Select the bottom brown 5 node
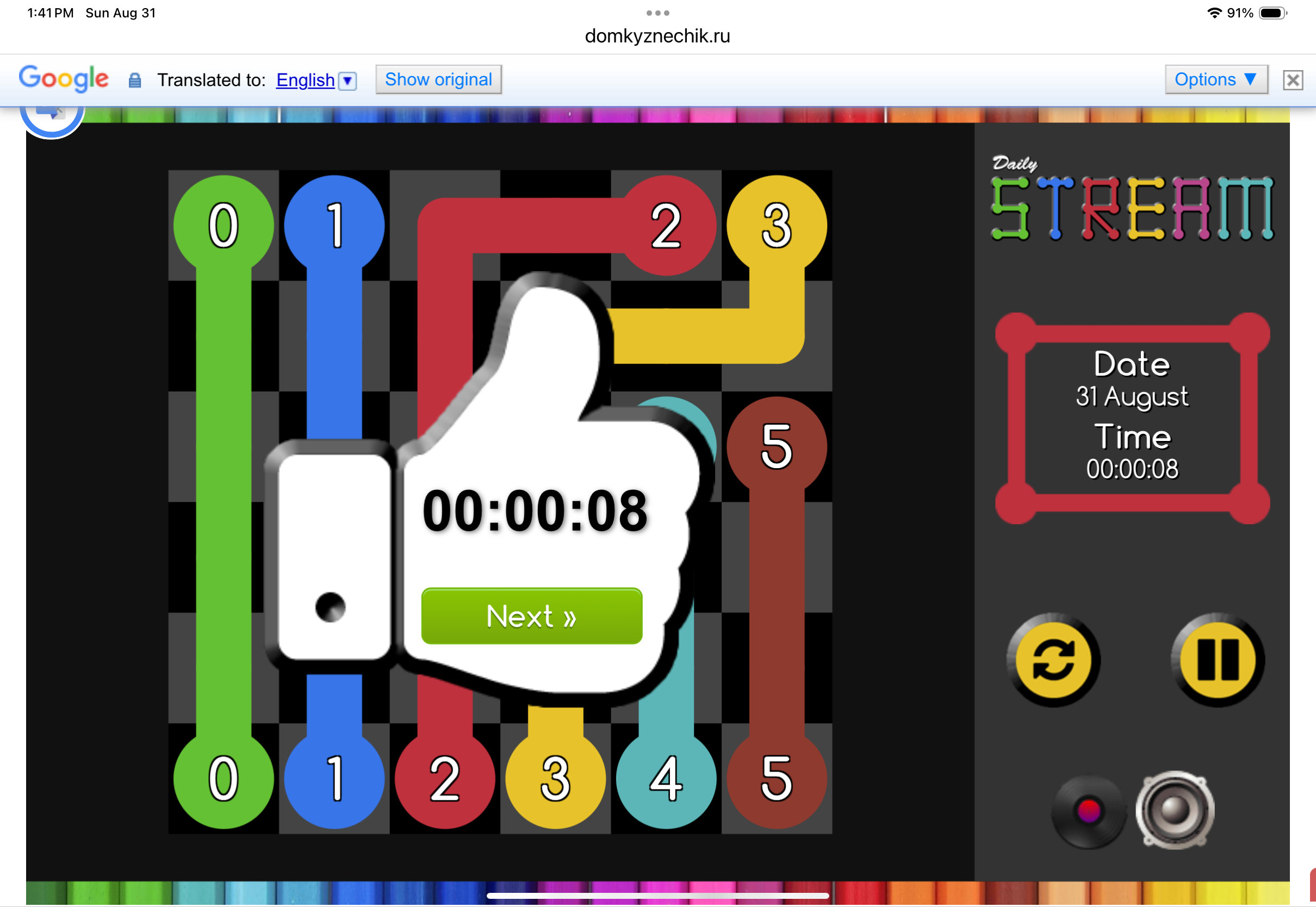The width and height of the screenshot is (1316, 907). [x=777, y=779]
